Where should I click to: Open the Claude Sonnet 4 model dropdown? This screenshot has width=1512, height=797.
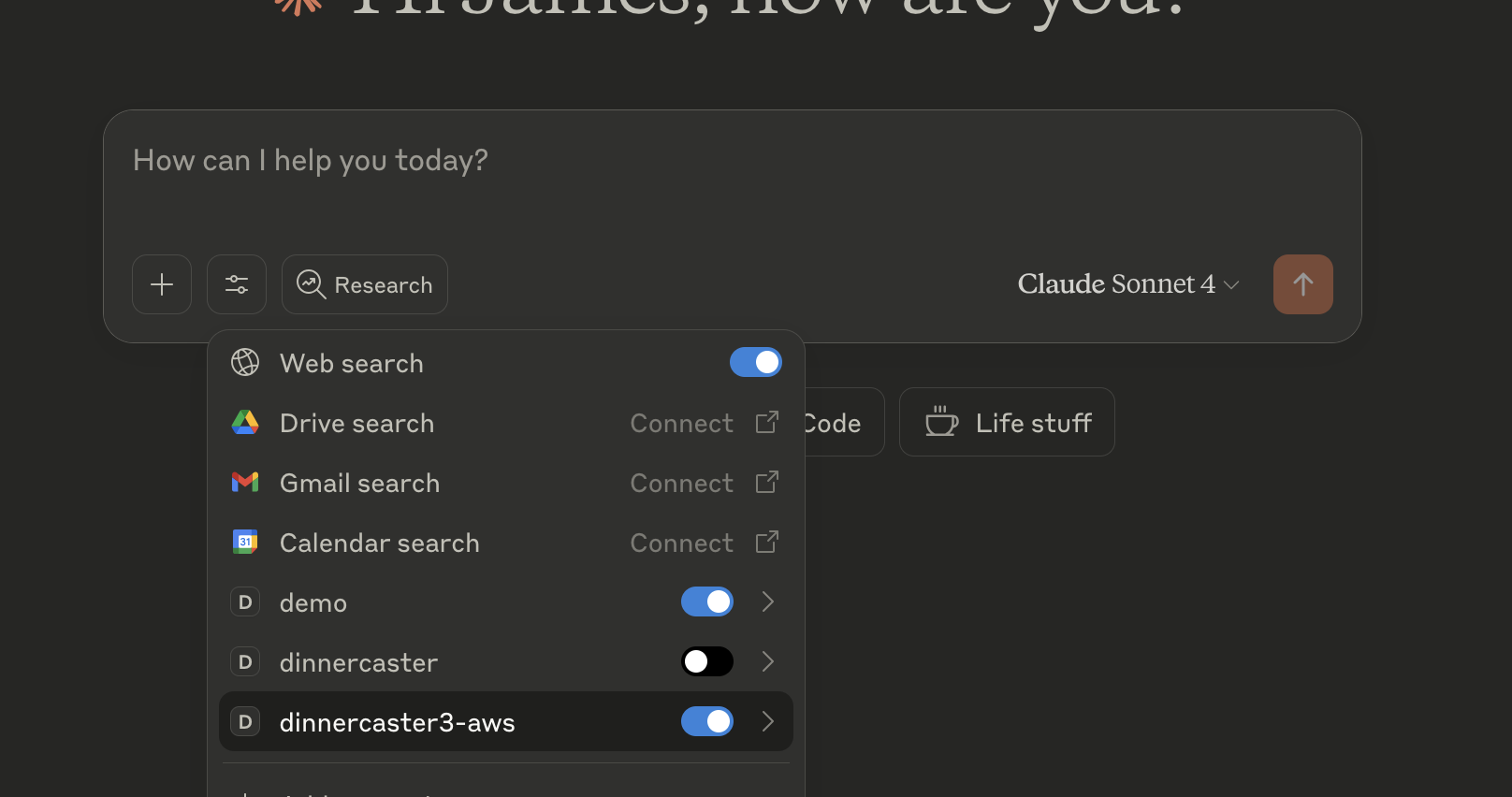(x=1127, y=284)
